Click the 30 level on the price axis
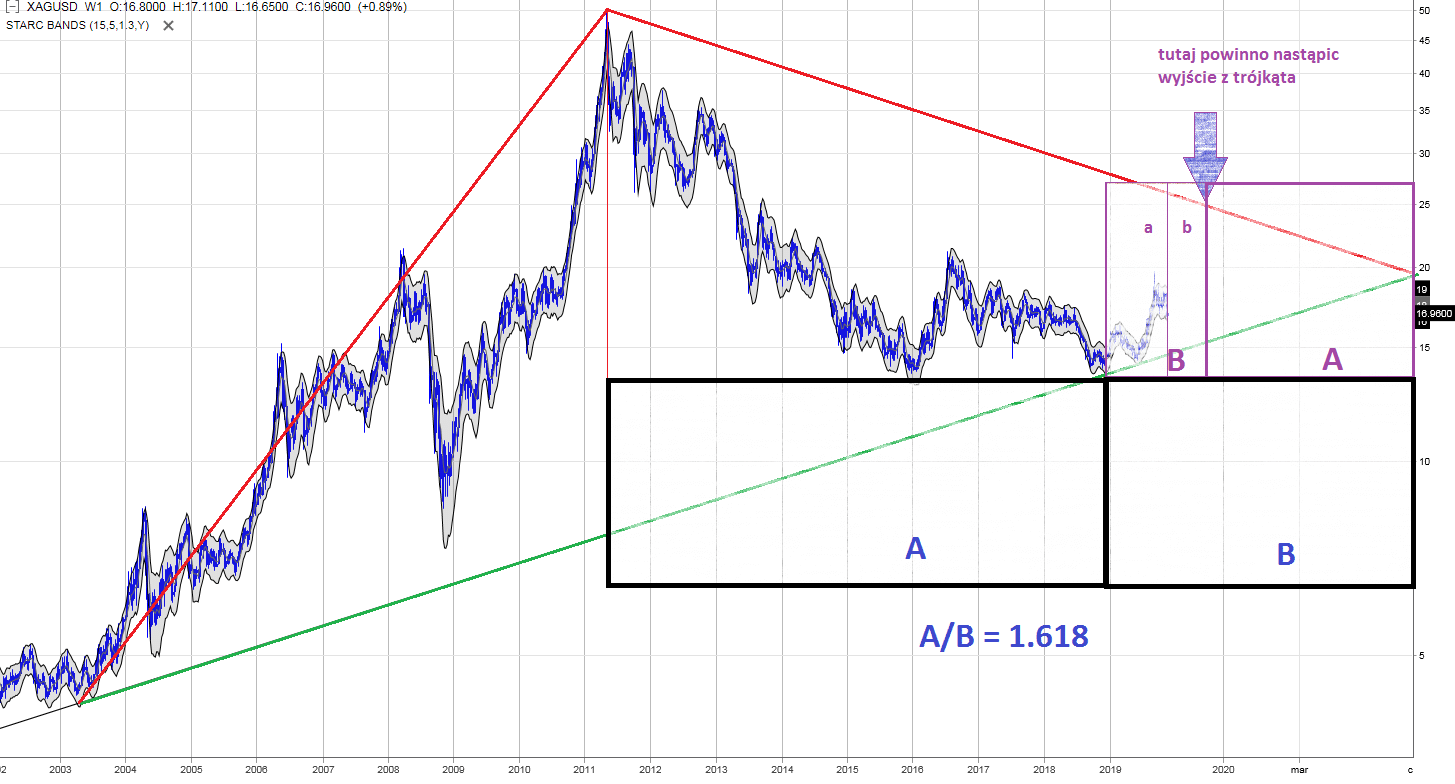The height and width of the screenshot is (784, 1455). click(x=1423, y=154)
